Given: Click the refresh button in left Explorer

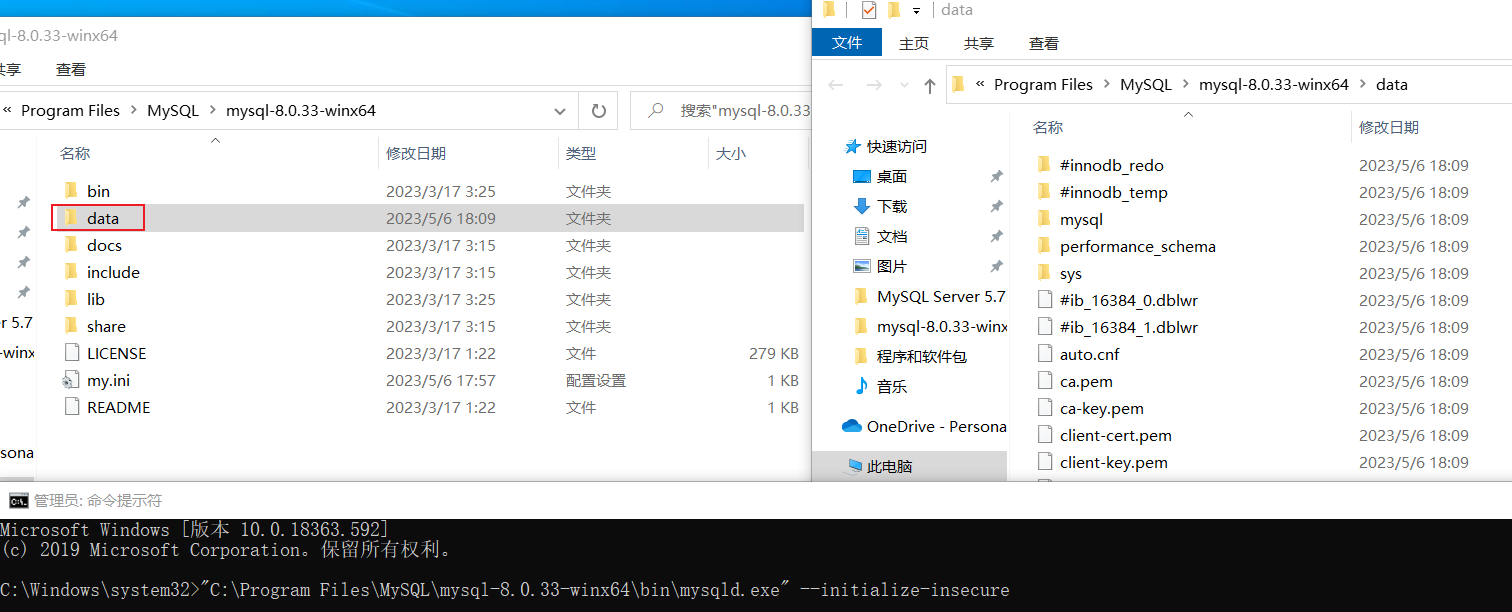Looking at the screenshot, I should tap(598, 111).
